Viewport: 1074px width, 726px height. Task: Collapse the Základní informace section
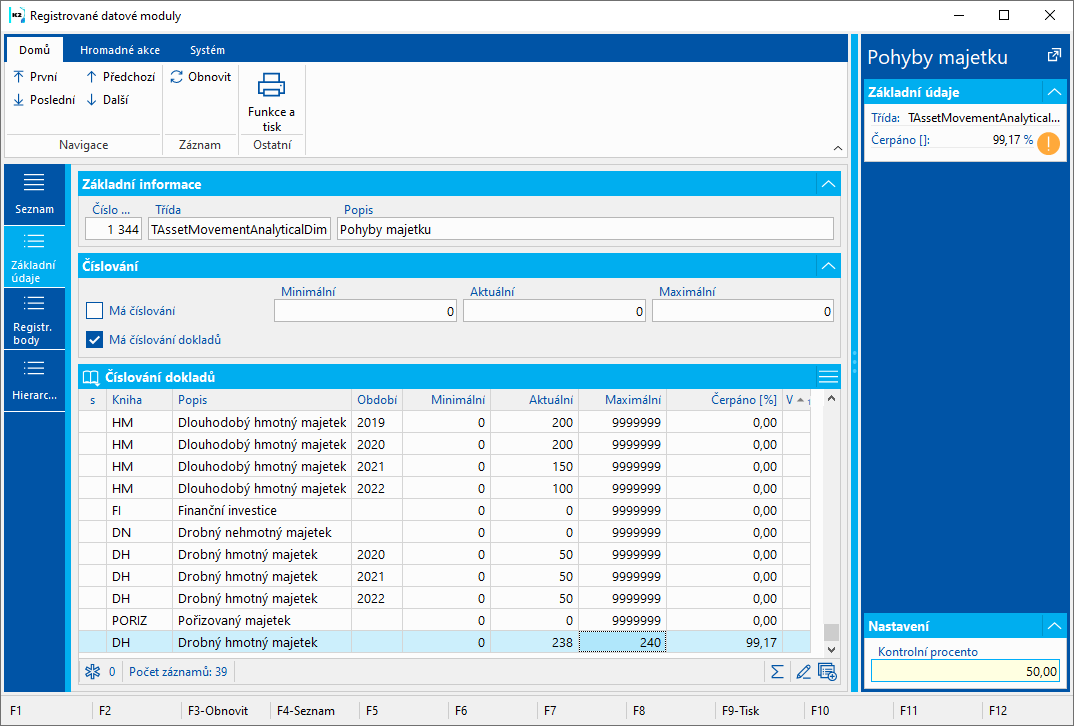827,184
